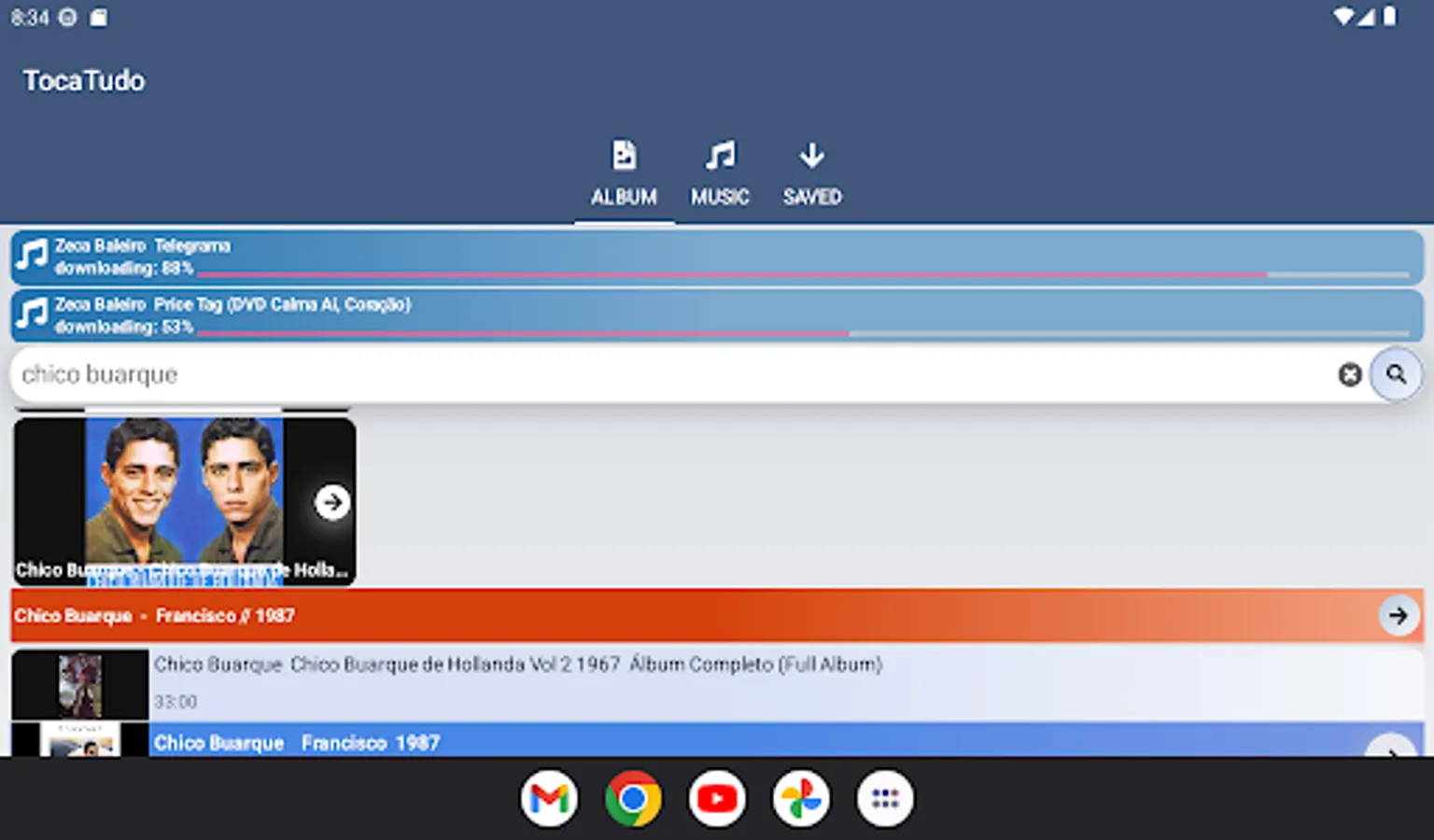Open the Zeca Baleiro Price Tag download item
This screenshot has height=840, width=1434.
click(x=717, y=315)
